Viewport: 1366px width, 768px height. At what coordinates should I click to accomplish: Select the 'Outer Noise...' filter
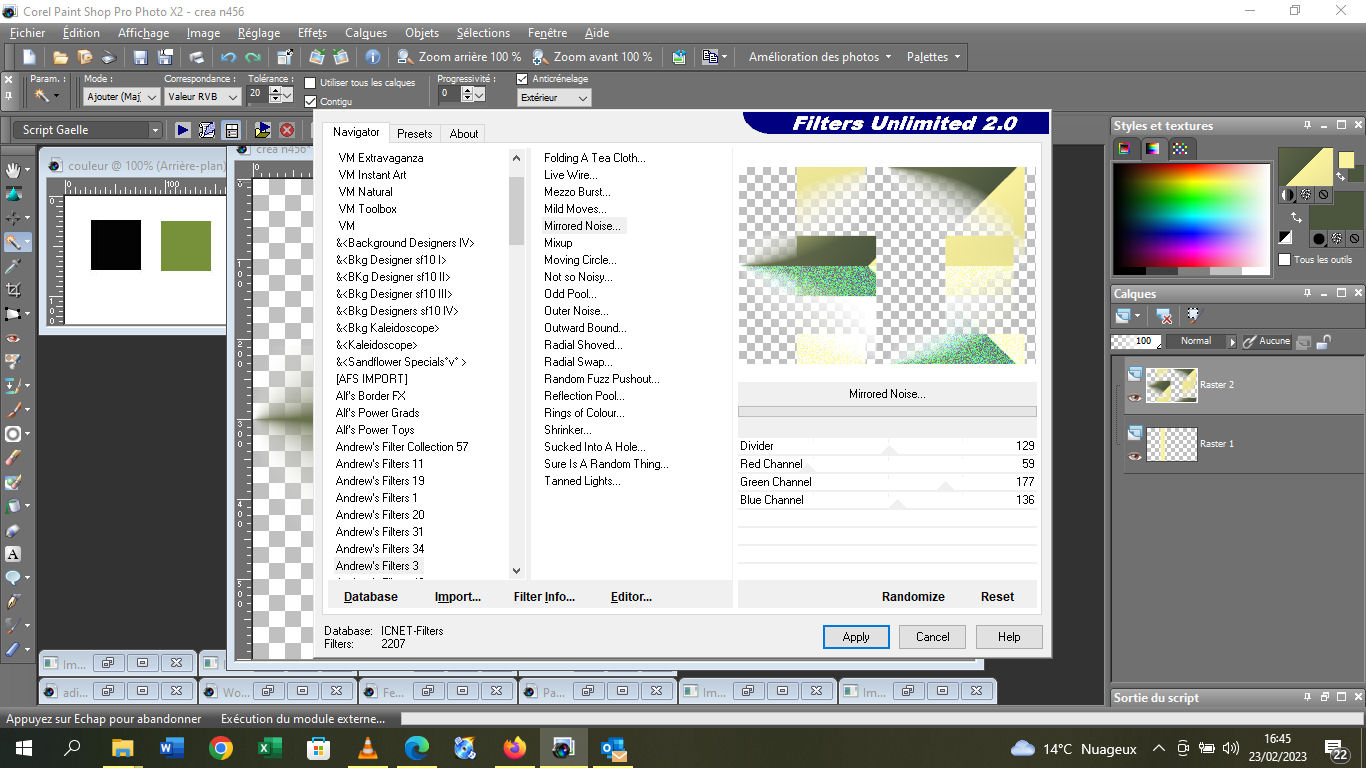coord(576,311)
